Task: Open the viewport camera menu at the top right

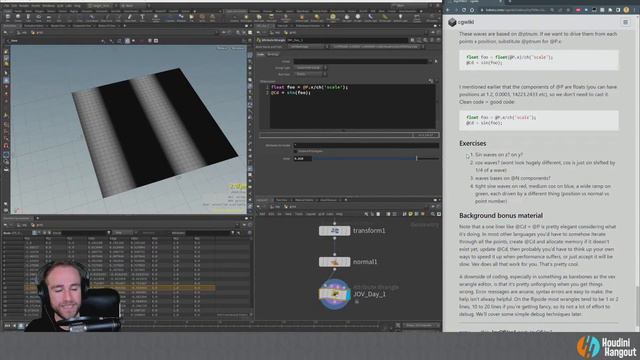Action: (238, 49)
